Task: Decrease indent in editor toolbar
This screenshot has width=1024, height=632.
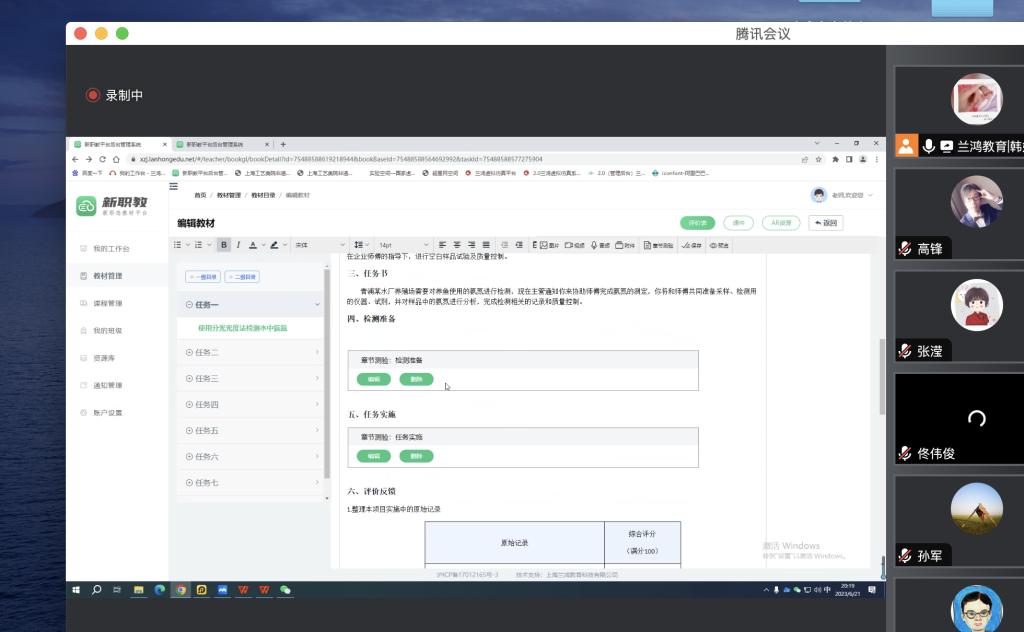Action: [x=504, y=245]
